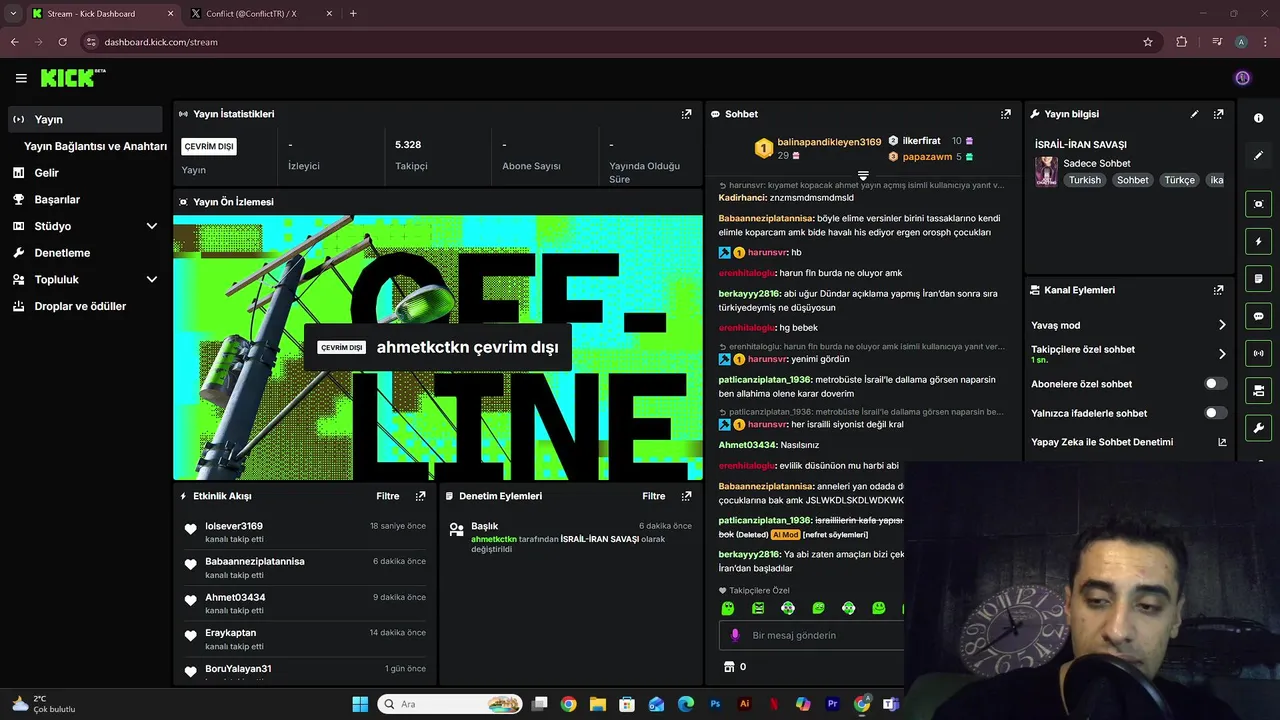This screenshot has height=720, width=1280.
Task: Launch Premiere Pro from the taskbar
Action: (x=832, y=704)
